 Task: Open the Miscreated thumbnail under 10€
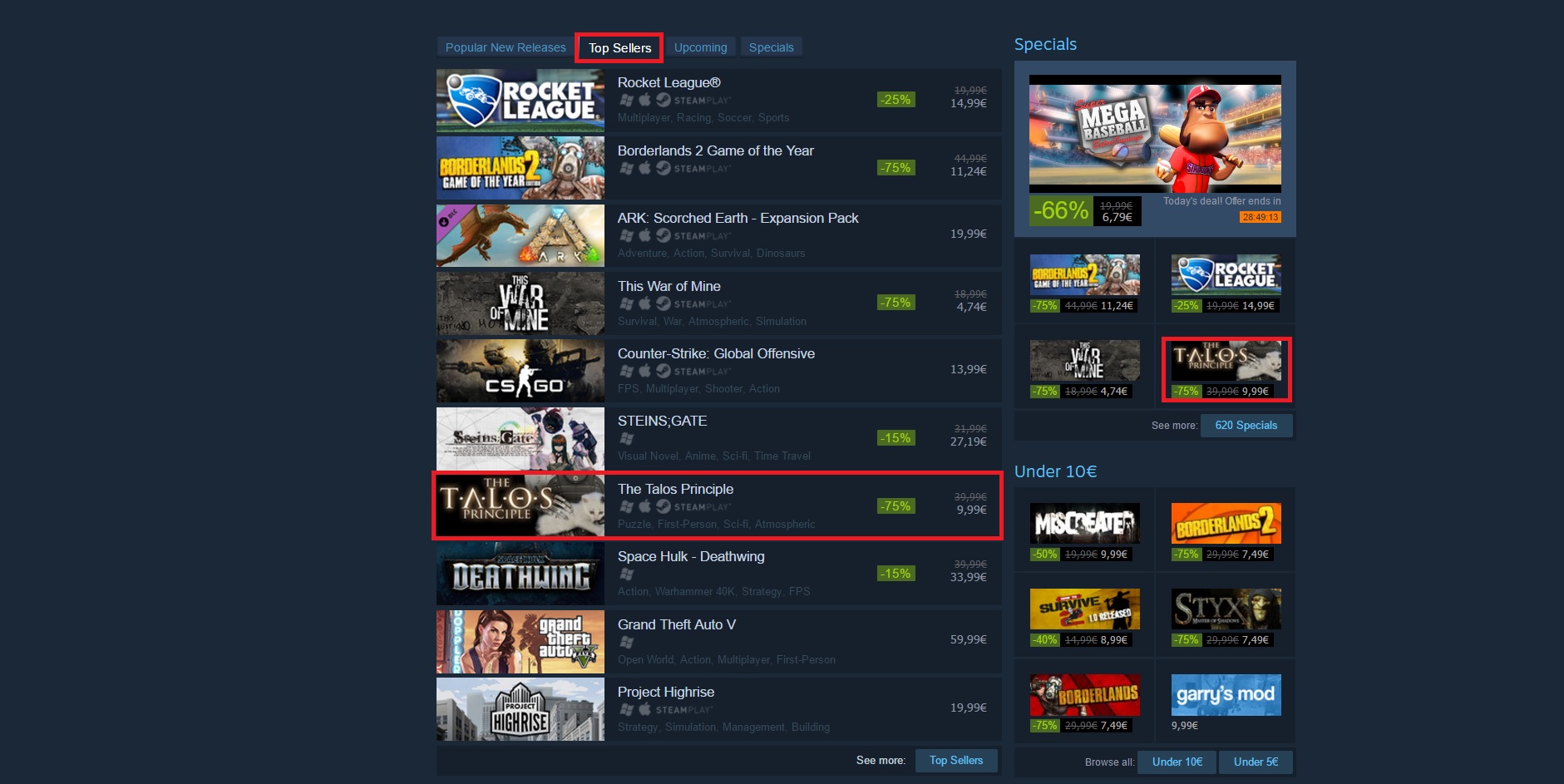[x=1085, y=523]
